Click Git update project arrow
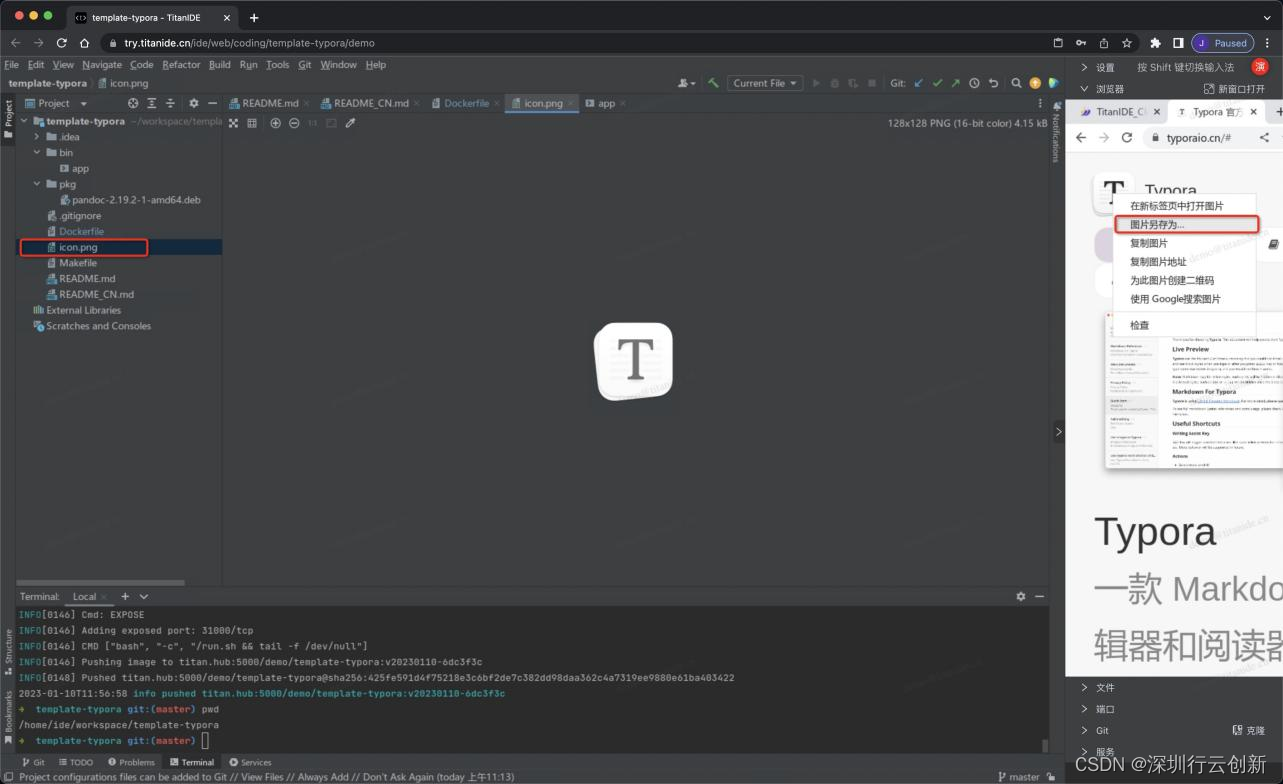 point(919,83)
